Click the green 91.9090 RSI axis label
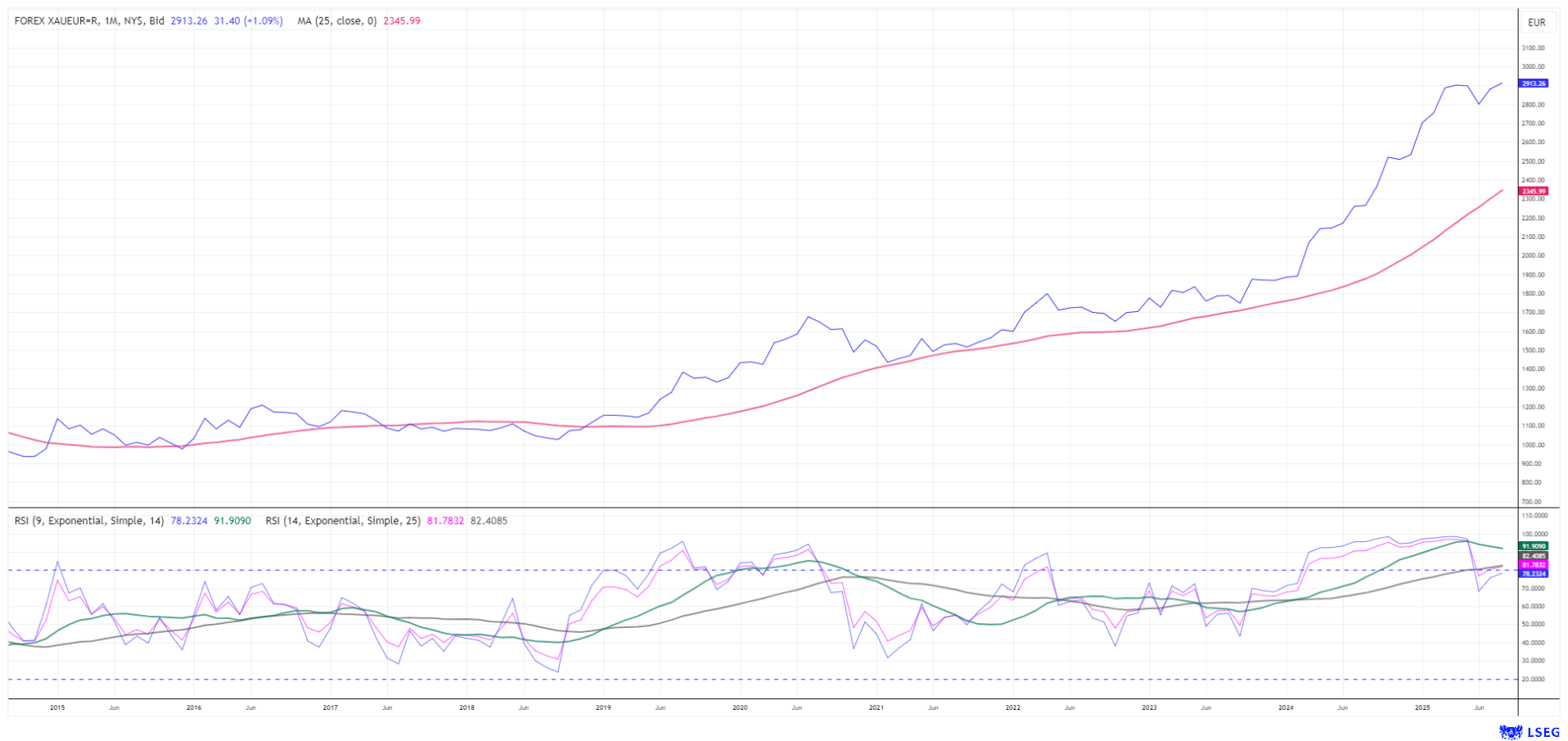 1533,546
